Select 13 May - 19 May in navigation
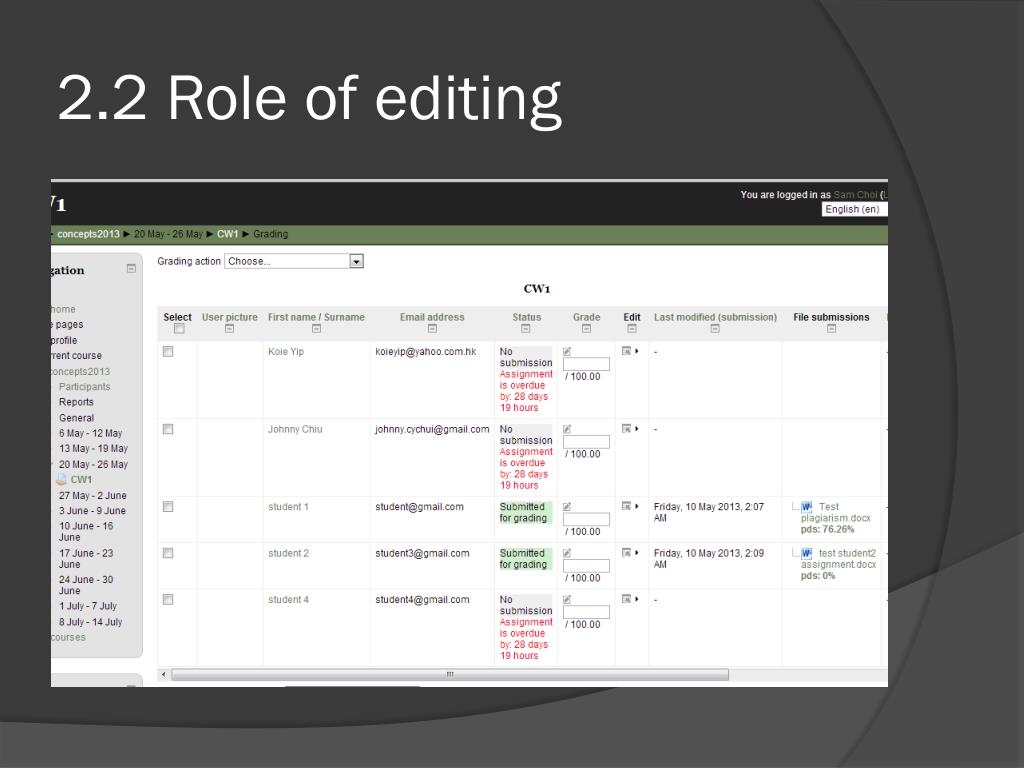 pos(93,449)
